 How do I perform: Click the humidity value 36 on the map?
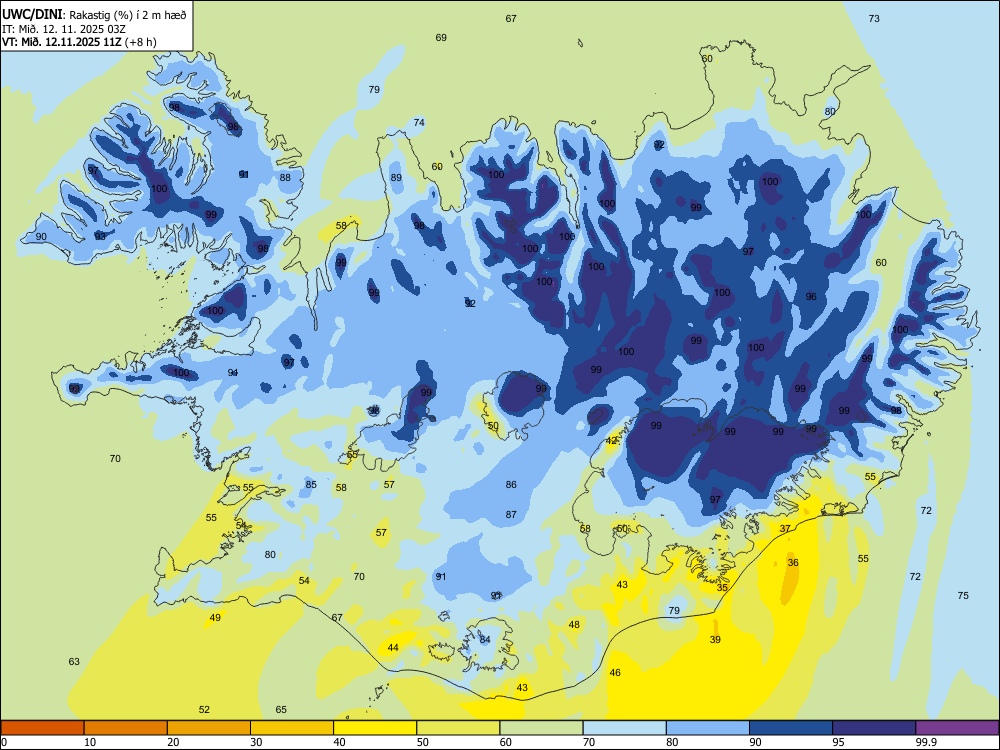(x=793, y=562)
